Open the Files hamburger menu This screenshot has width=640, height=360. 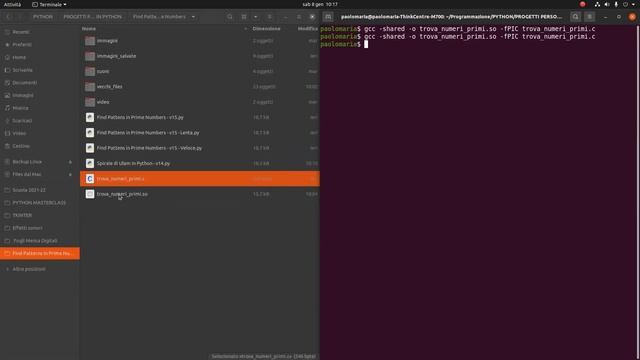[x=269, y=17]
